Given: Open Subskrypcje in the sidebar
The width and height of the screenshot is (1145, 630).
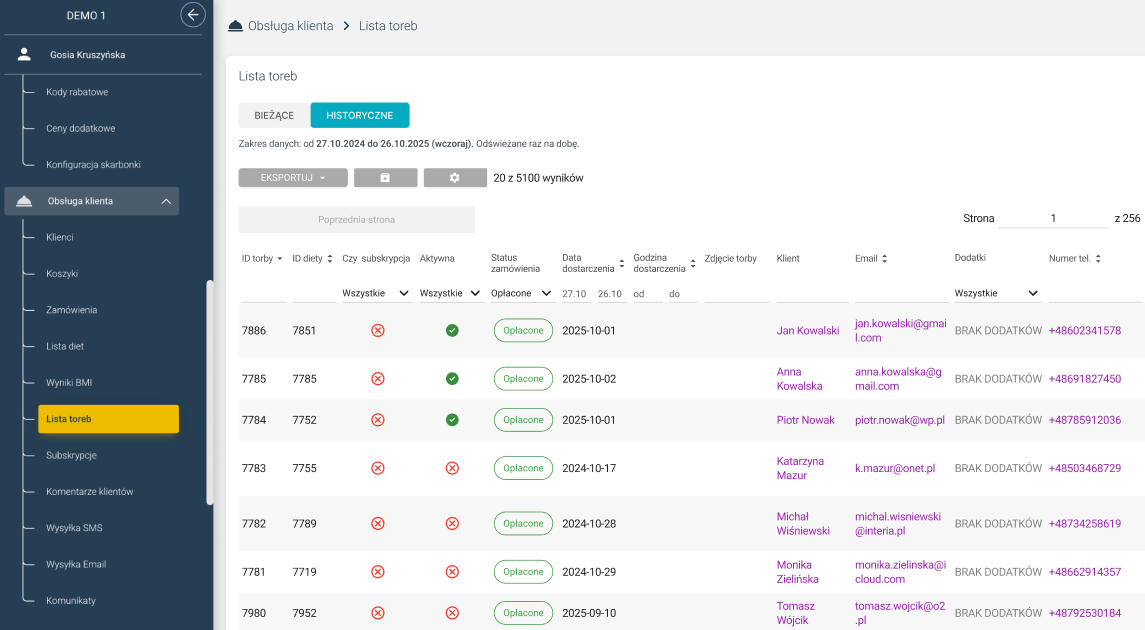Looking at the screenshot, I should click(71, 455).
